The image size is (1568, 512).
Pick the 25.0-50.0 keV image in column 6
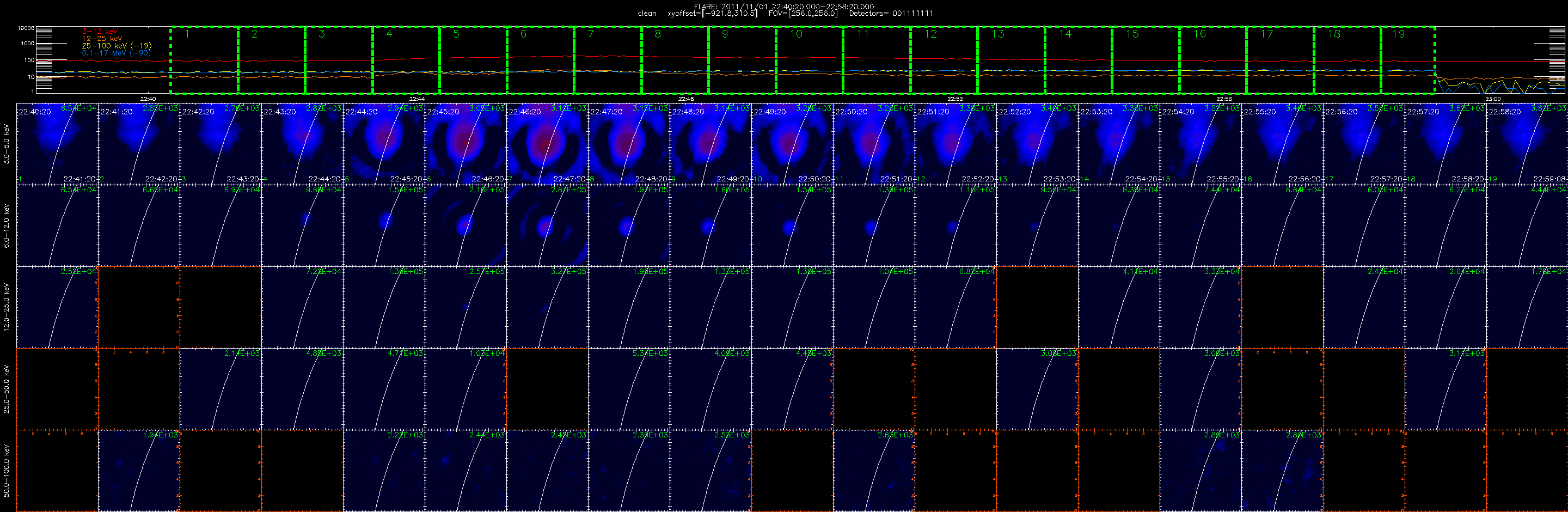pos(465,389)
